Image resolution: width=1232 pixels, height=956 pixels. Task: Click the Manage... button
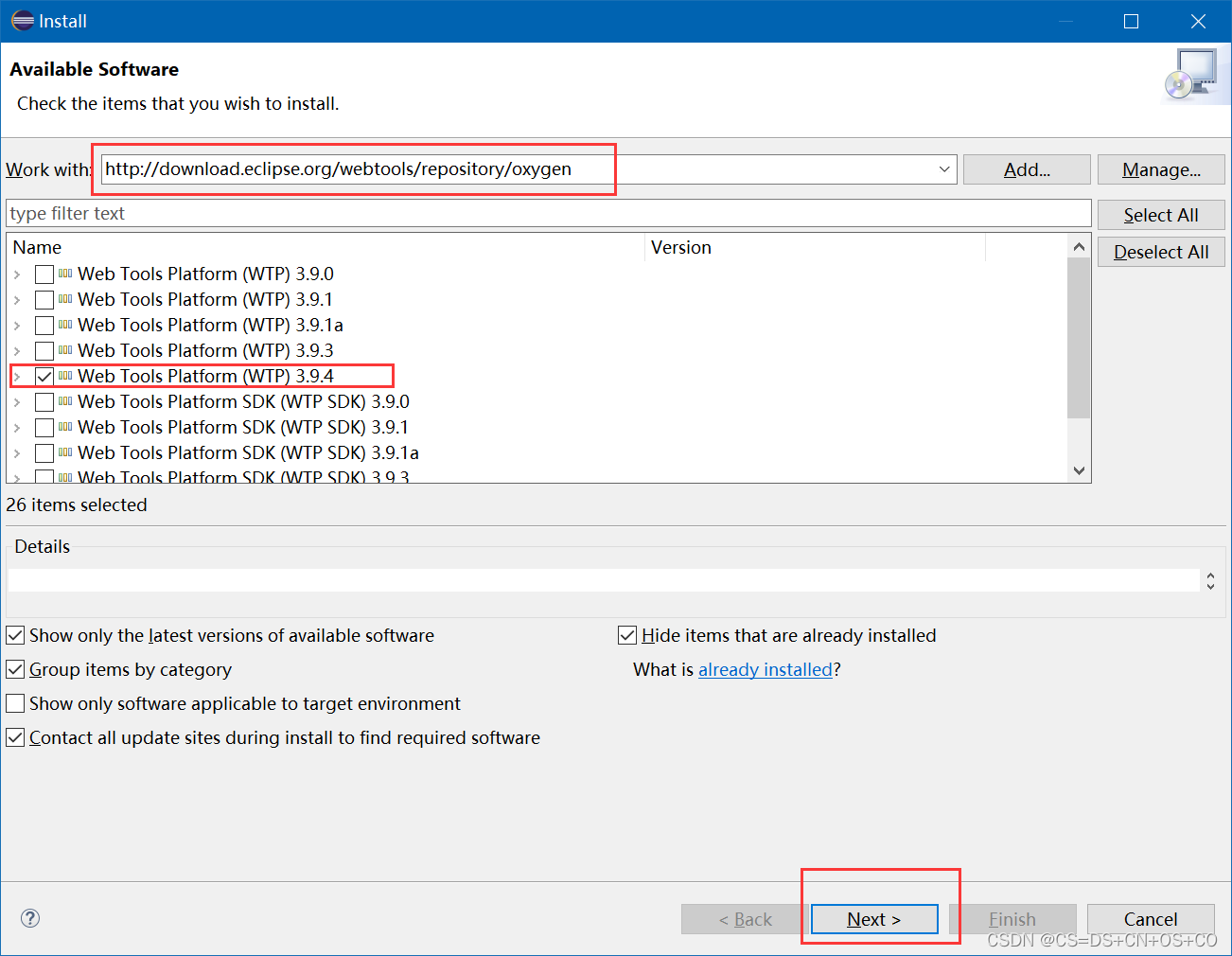(x=1161, y=169)
